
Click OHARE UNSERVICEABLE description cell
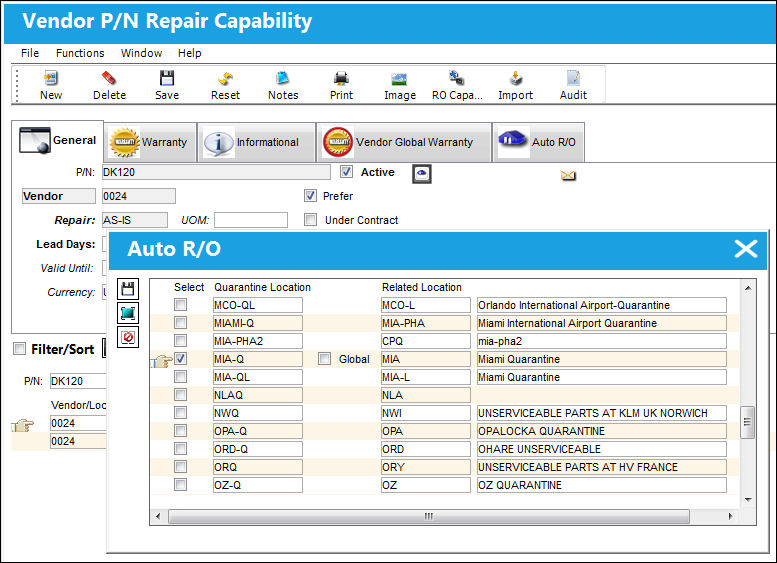[602, 449]
